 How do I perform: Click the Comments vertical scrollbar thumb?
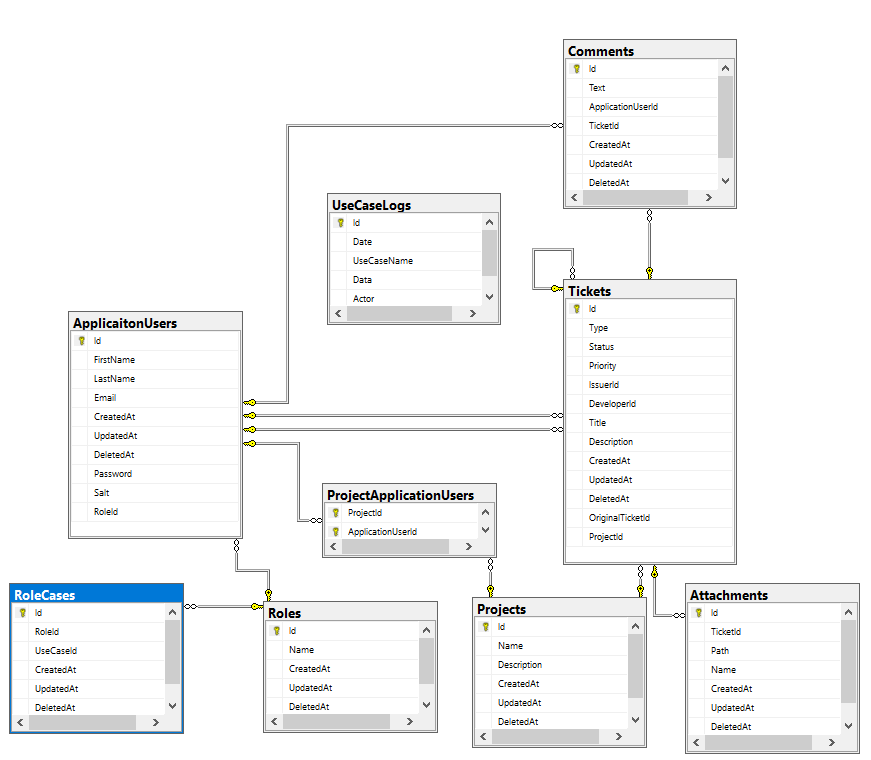pyautogui.click(x=725, y=117)
